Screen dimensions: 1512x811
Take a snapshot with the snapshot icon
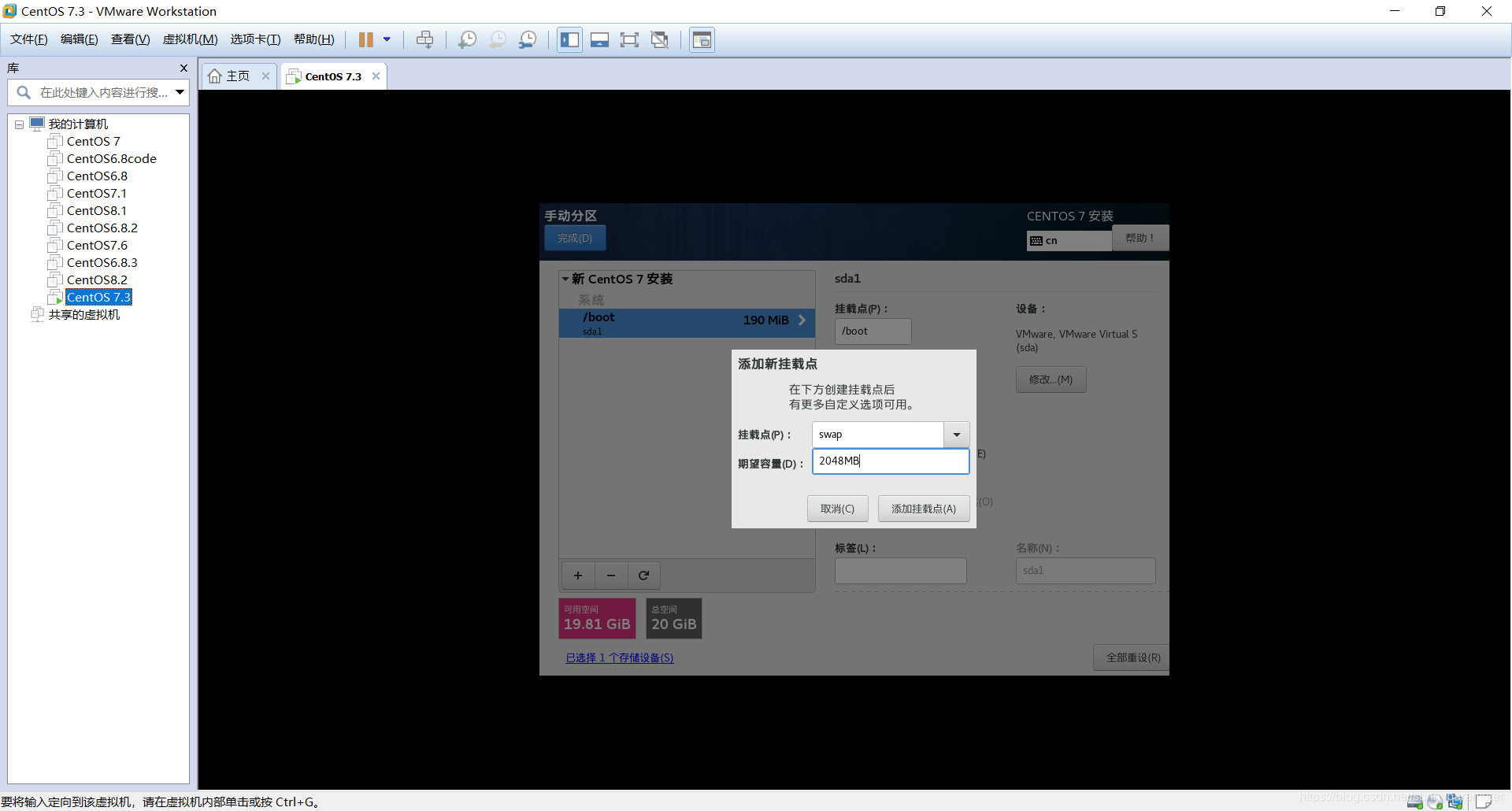pyautogui.click(x=467, y=39)
